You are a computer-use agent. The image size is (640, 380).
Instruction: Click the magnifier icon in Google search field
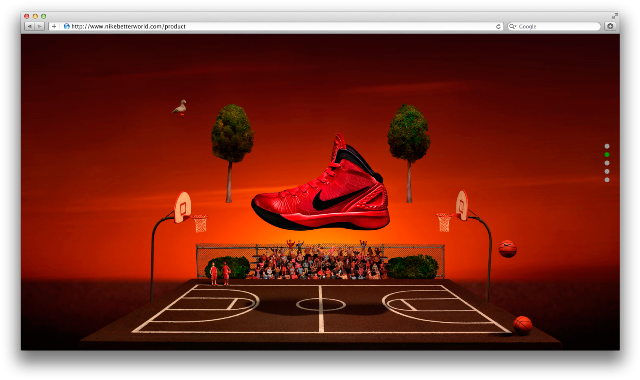[512, 27]
